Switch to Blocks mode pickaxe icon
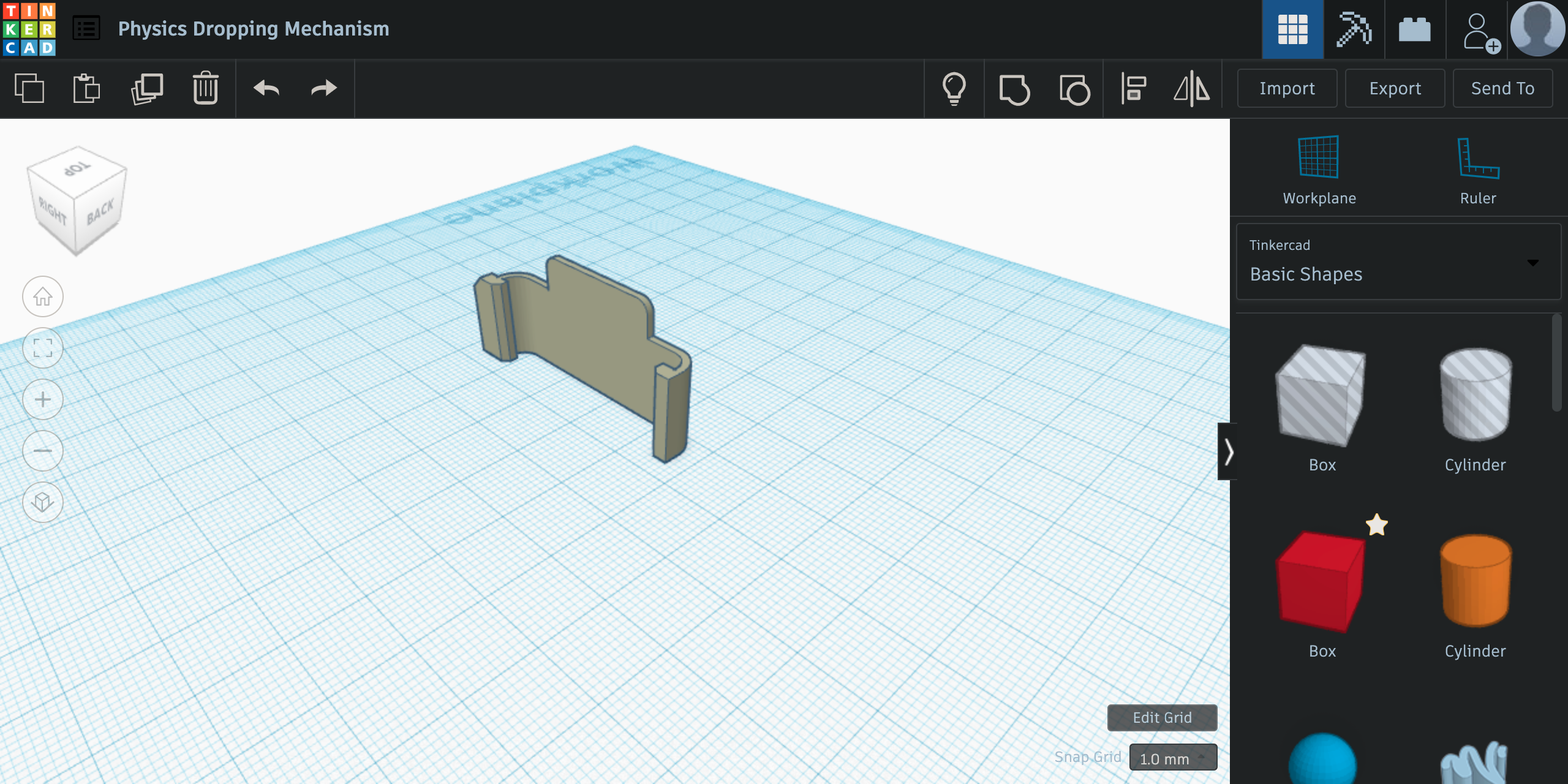Screen dimensions: 1568x784 pyautogui.click(x=1354, y=29)
